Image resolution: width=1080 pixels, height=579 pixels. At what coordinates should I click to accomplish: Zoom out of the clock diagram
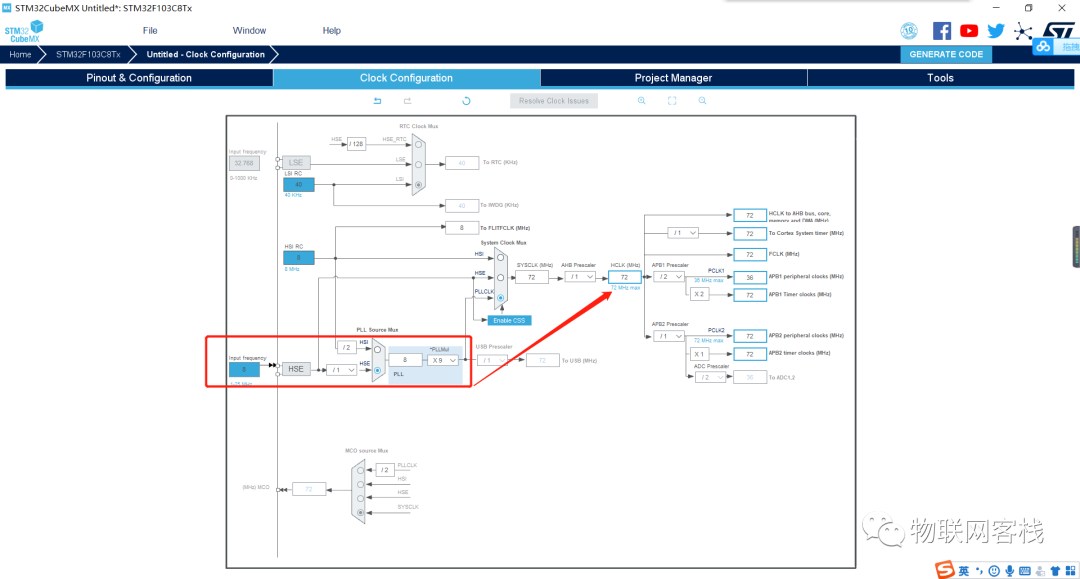click(702, 101)
